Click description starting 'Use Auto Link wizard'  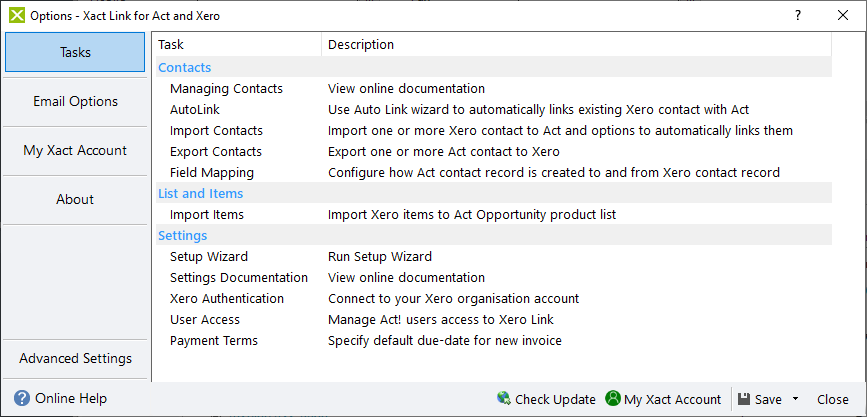[539, 110]
